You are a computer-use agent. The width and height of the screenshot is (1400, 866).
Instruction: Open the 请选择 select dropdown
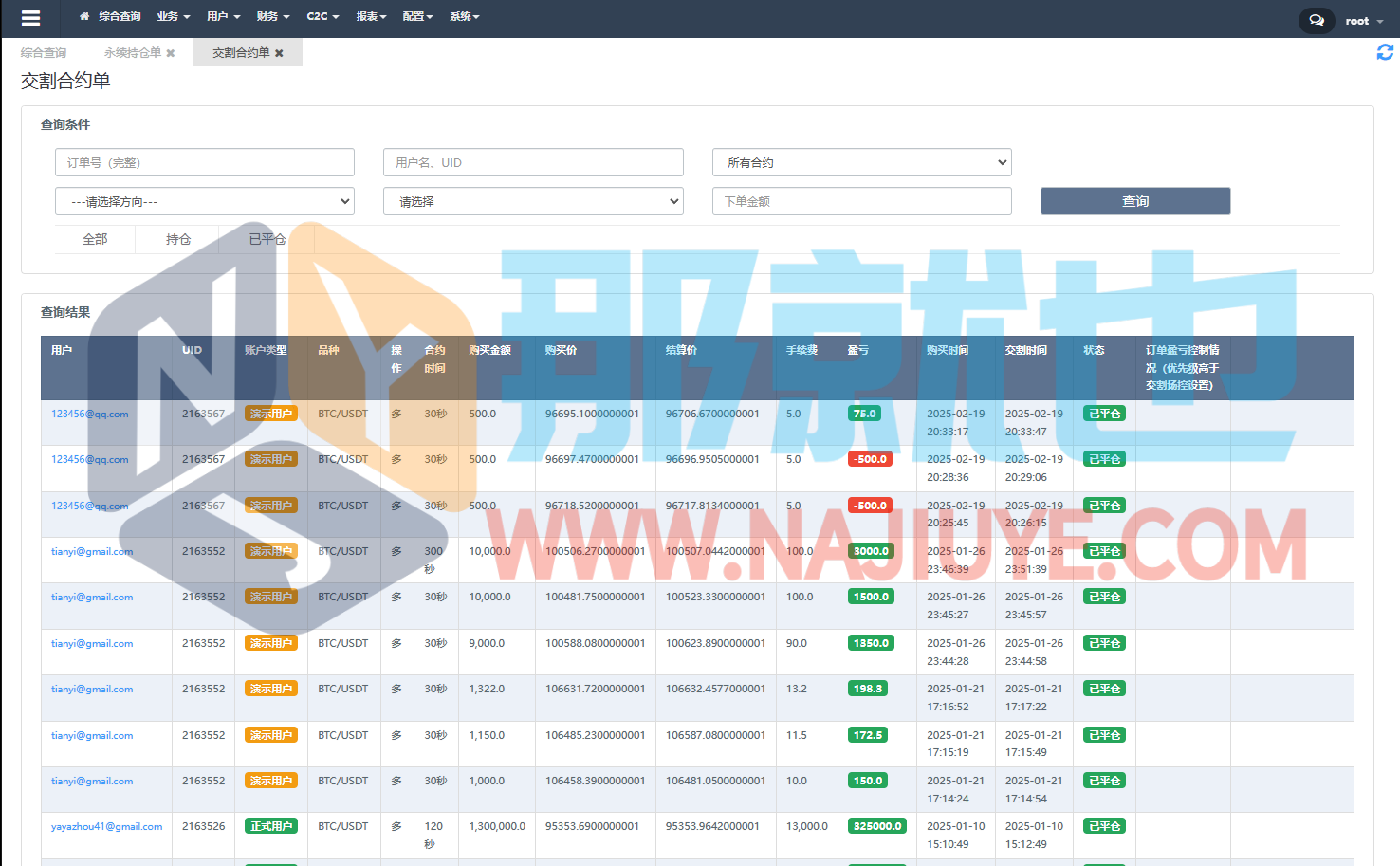pos(533,201)
